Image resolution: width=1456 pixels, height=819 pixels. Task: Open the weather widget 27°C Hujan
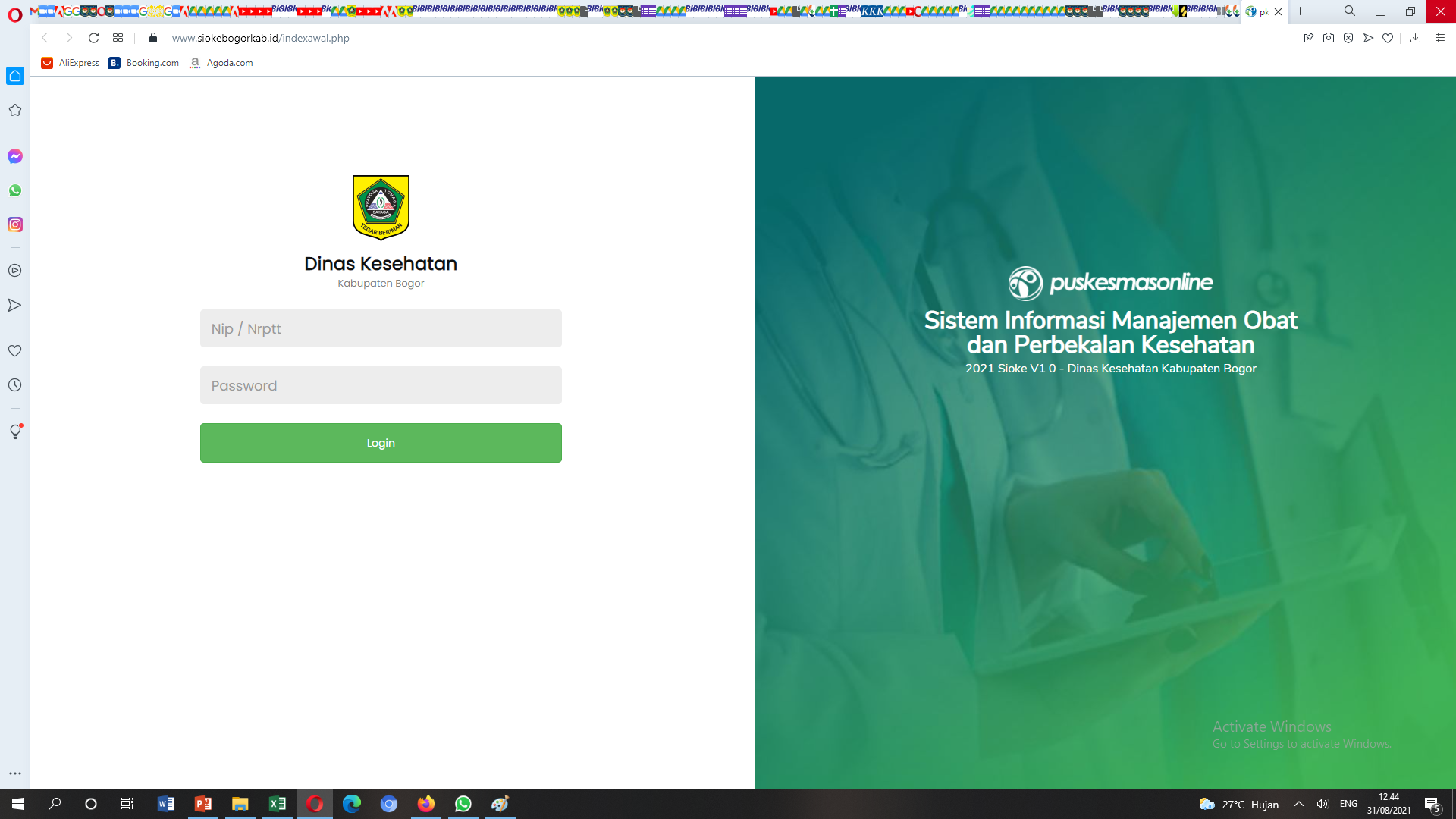[1239, 805]
